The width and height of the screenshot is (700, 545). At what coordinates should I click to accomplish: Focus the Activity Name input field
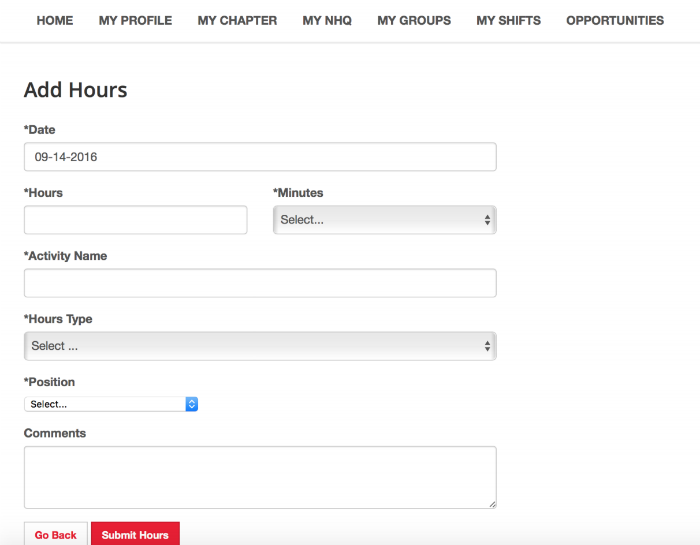click(260, 283)
